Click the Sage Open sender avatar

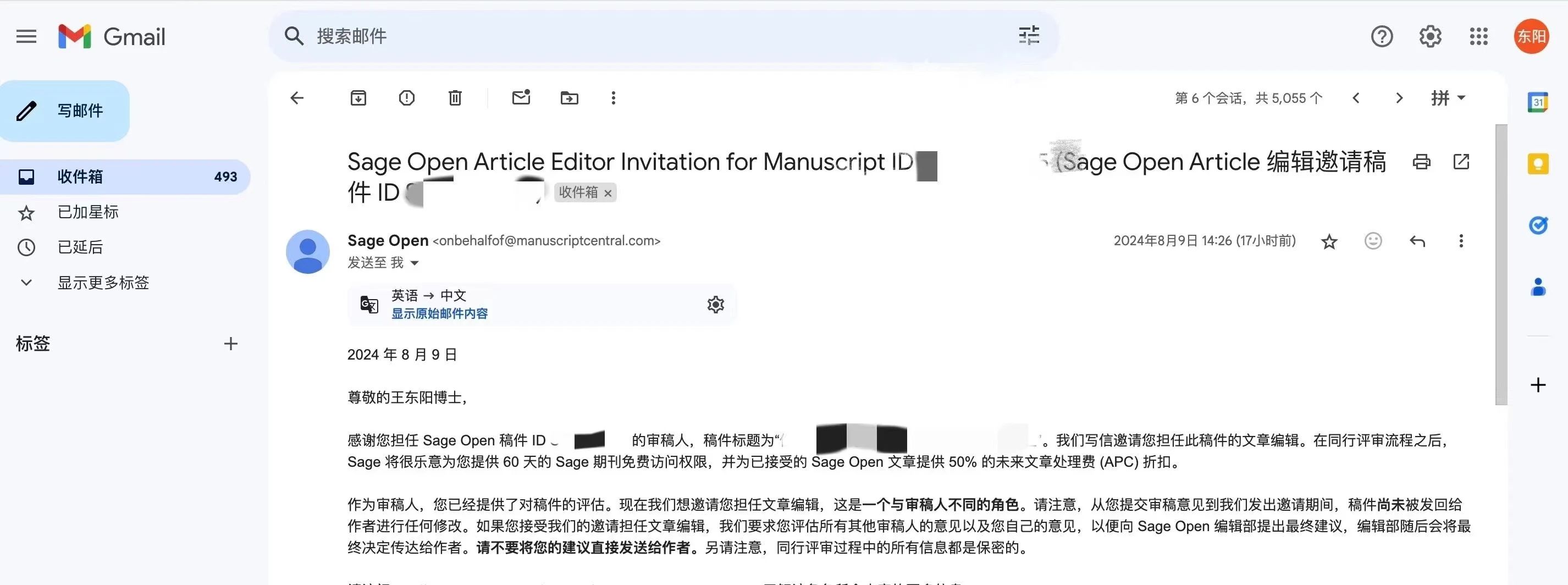[x=308, y=251]
